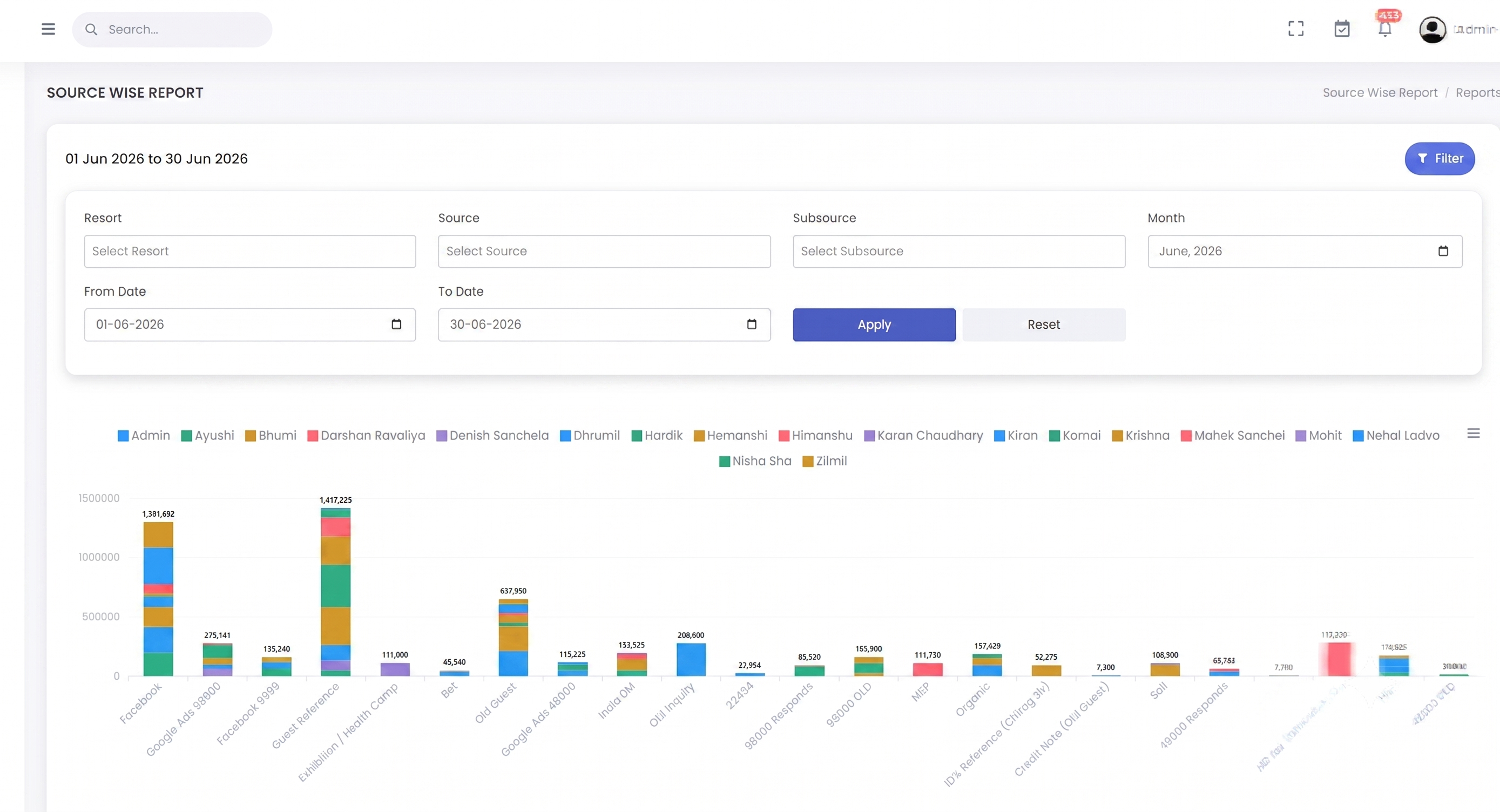The height and width of the screenshot is (812, 1500).
Task: Toggle Himanshu series in legend
Action: [815, 435]
